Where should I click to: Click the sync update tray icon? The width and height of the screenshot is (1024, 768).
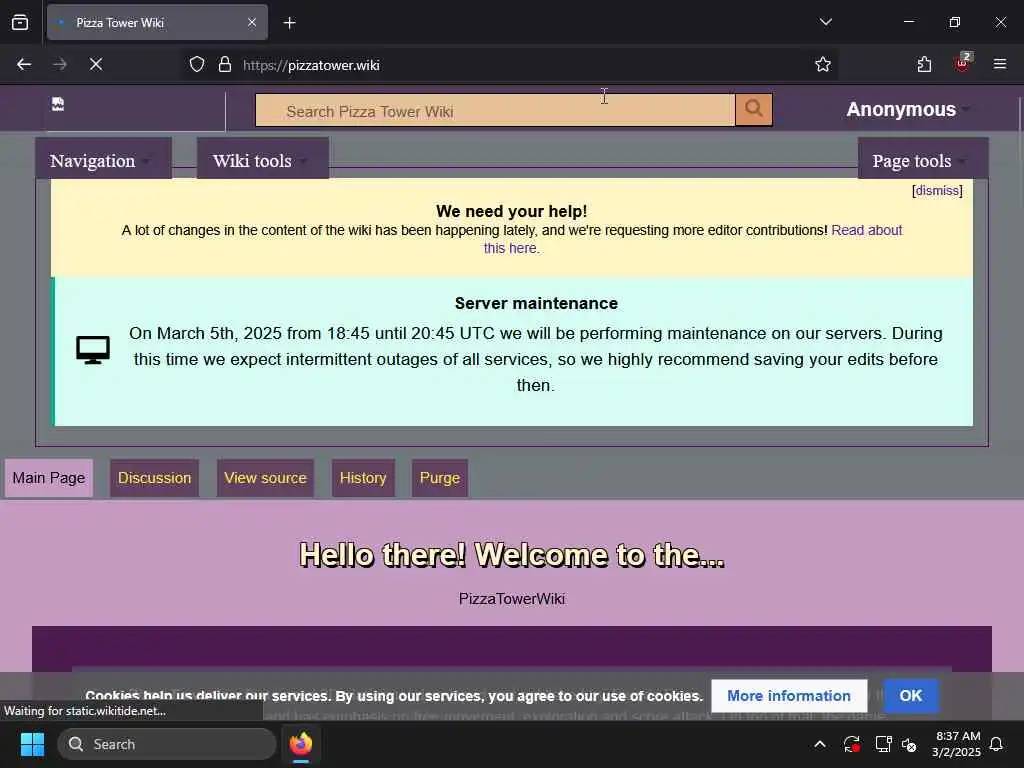(x=852, y=744)
